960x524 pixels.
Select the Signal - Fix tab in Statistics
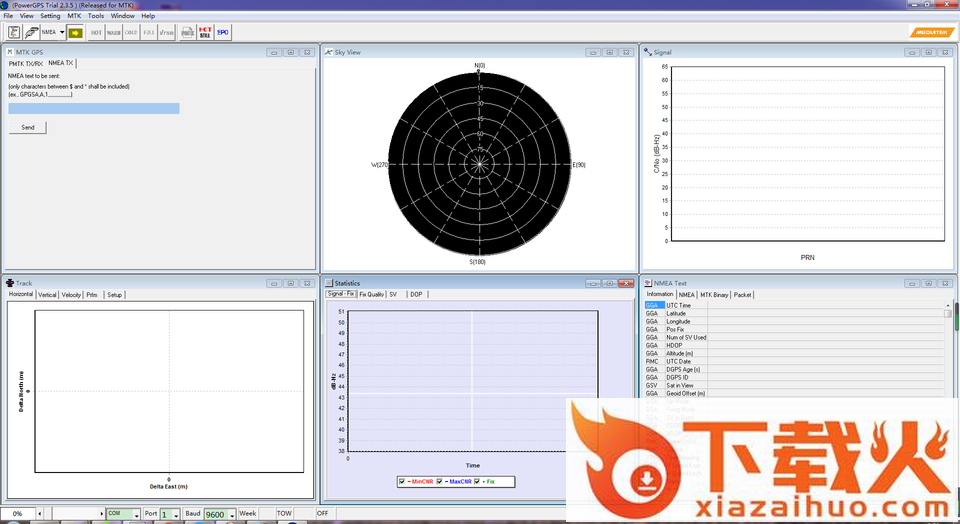(341, 294)
